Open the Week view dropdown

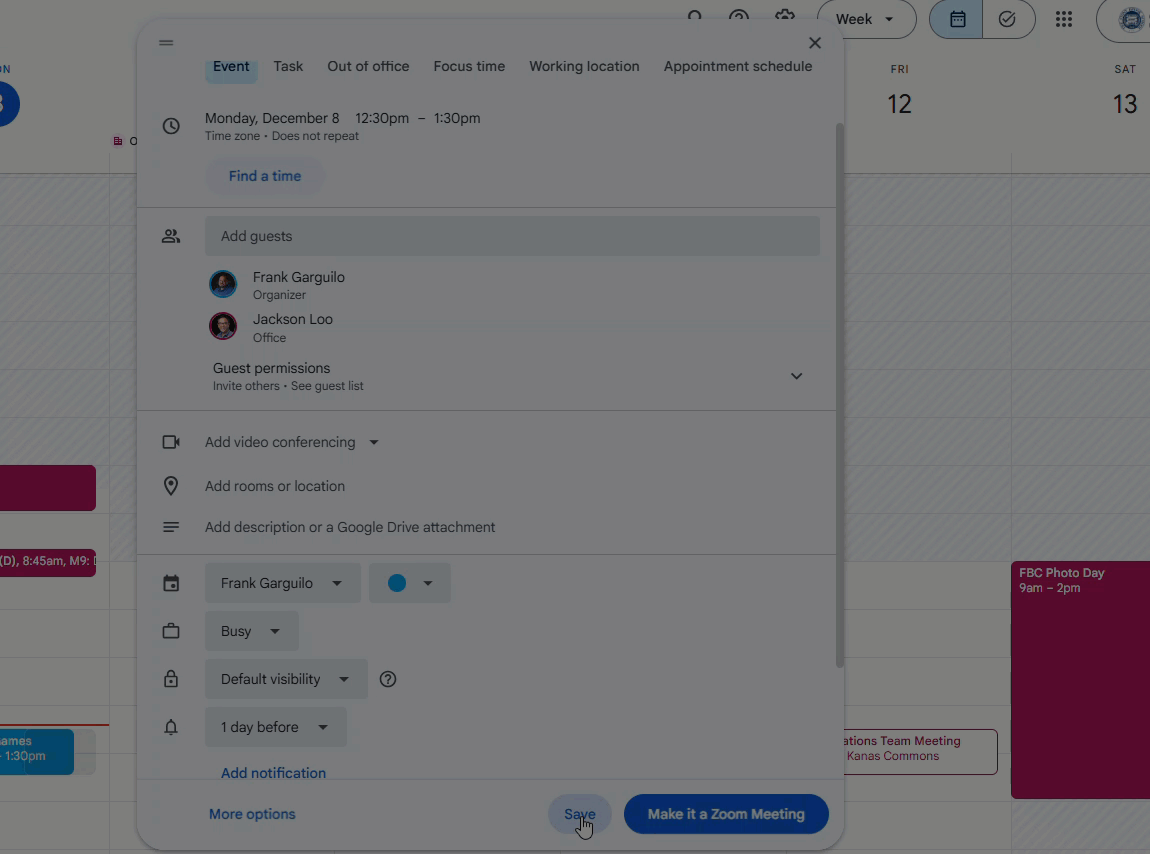pos(866,19)
